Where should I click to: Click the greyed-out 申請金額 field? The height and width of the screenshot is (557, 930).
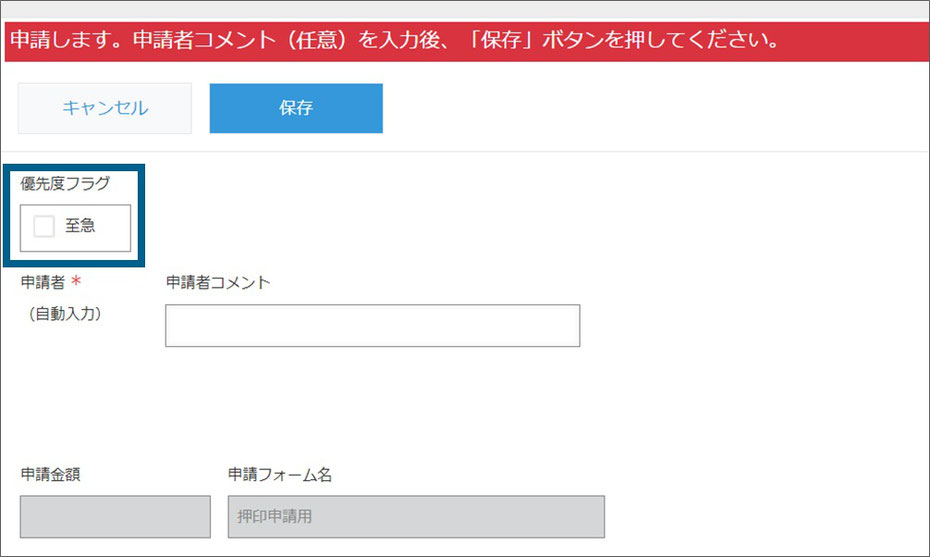point(115,517)
